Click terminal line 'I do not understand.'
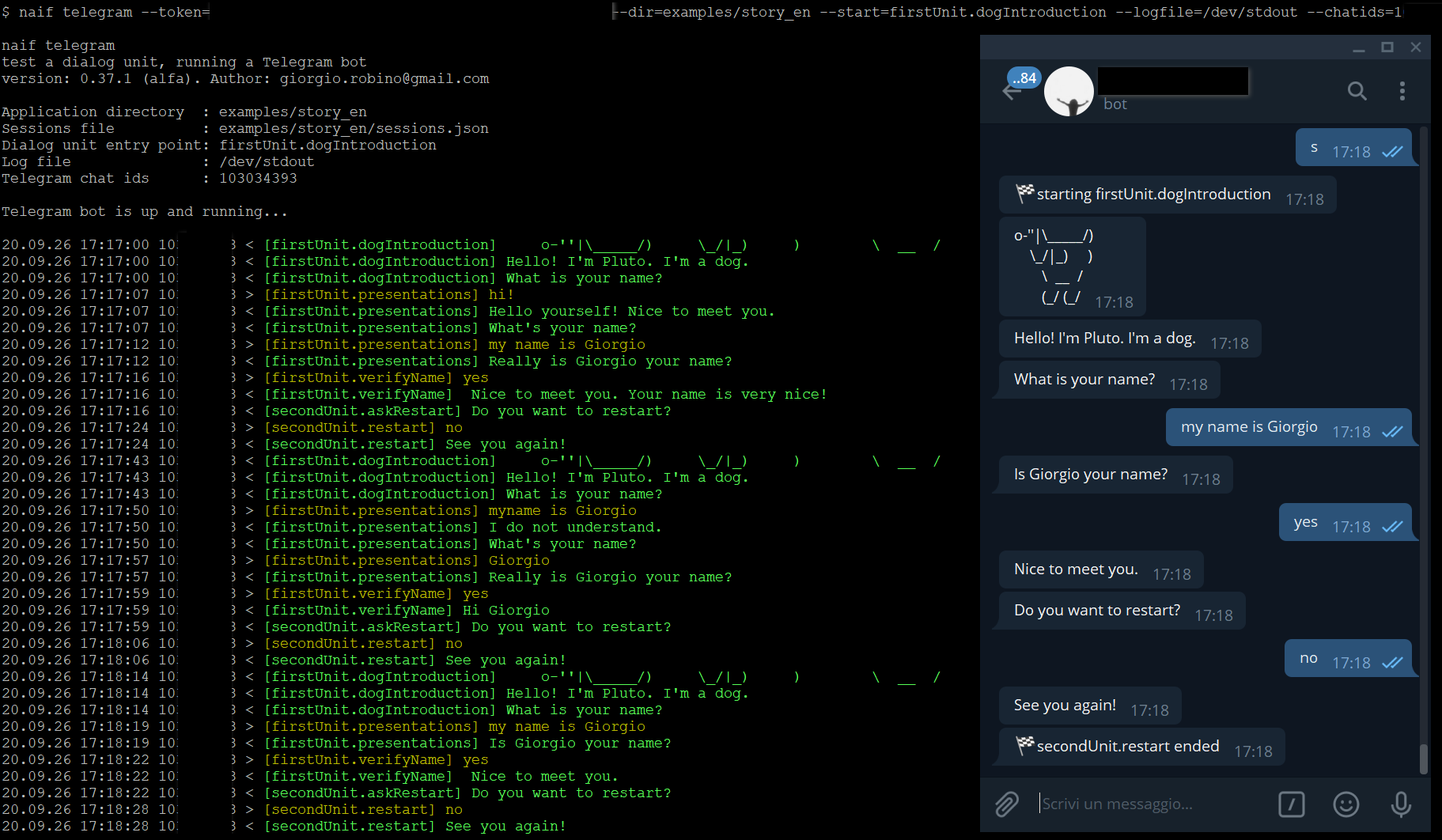The height and width of the screenshot is (840, 1442). tap(575, 528)
